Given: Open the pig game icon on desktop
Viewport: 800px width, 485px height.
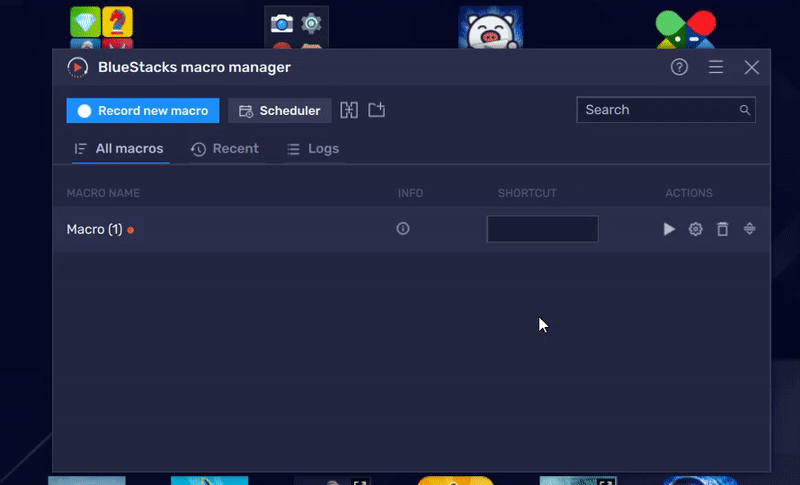Looking at the screenshot, I should point(490,28).
